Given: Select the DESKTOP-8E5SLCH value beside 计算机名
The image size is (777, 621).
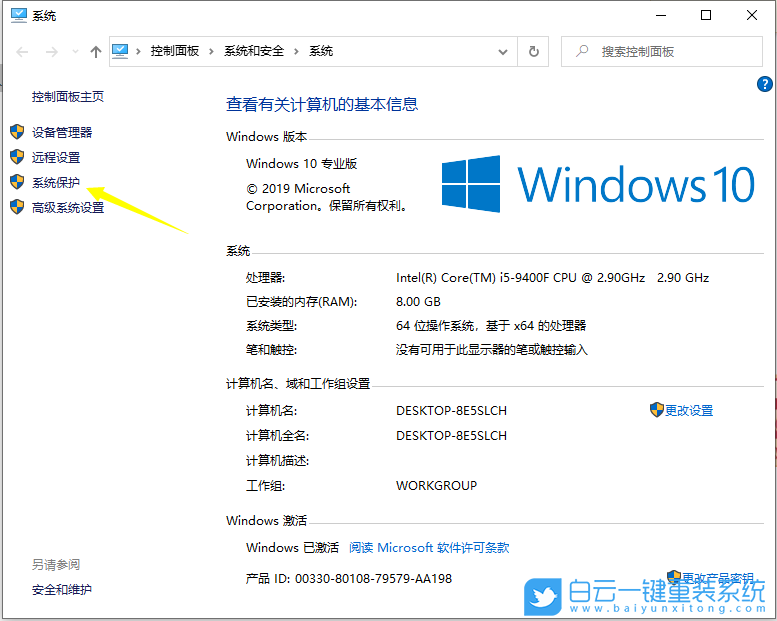Looking at the screenshot, I should [x=451, y=410].
